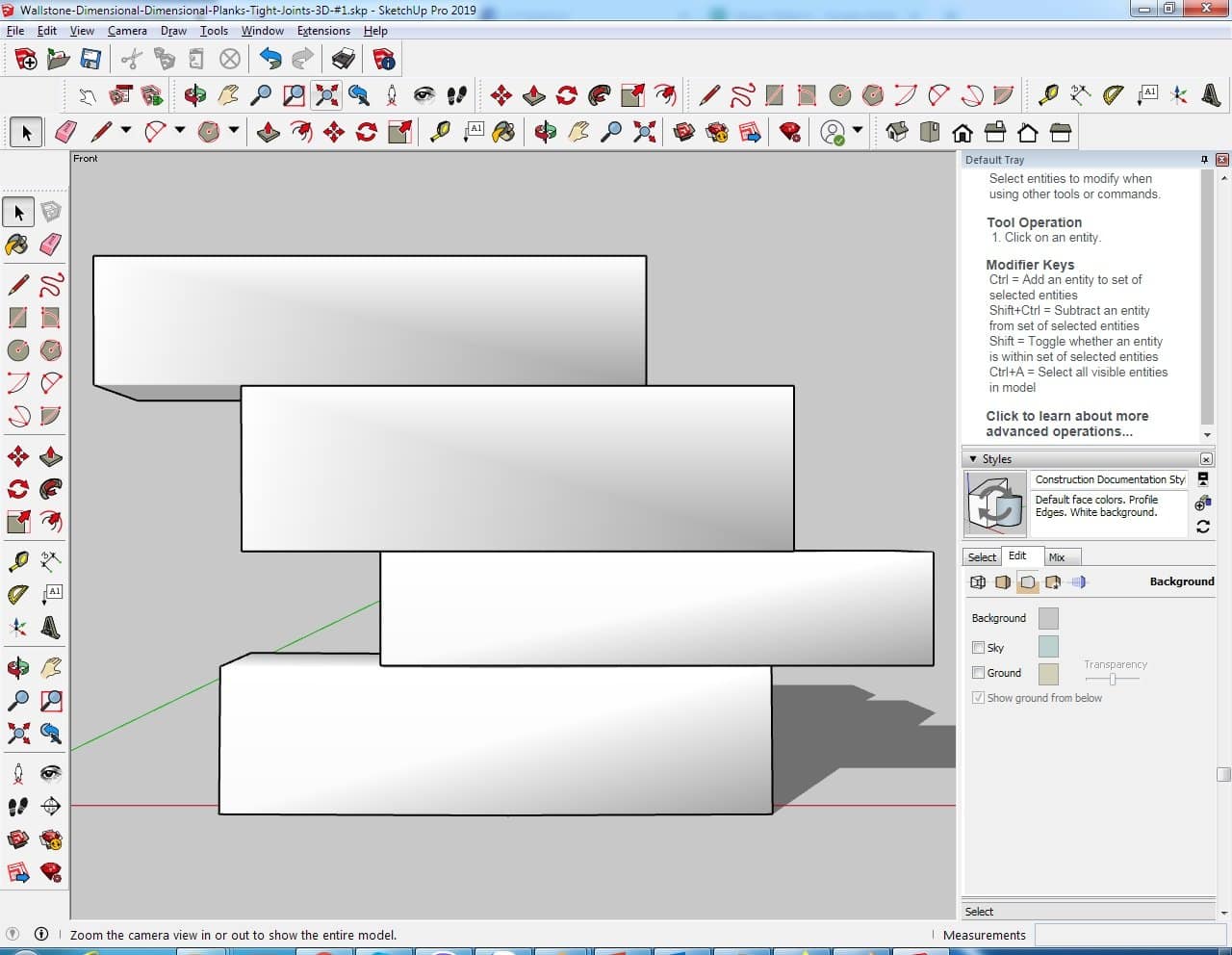Open the Line tool dropdown arrow
Image resolution: width=1232 pixels, height=955 pixels.
(126, 131)
